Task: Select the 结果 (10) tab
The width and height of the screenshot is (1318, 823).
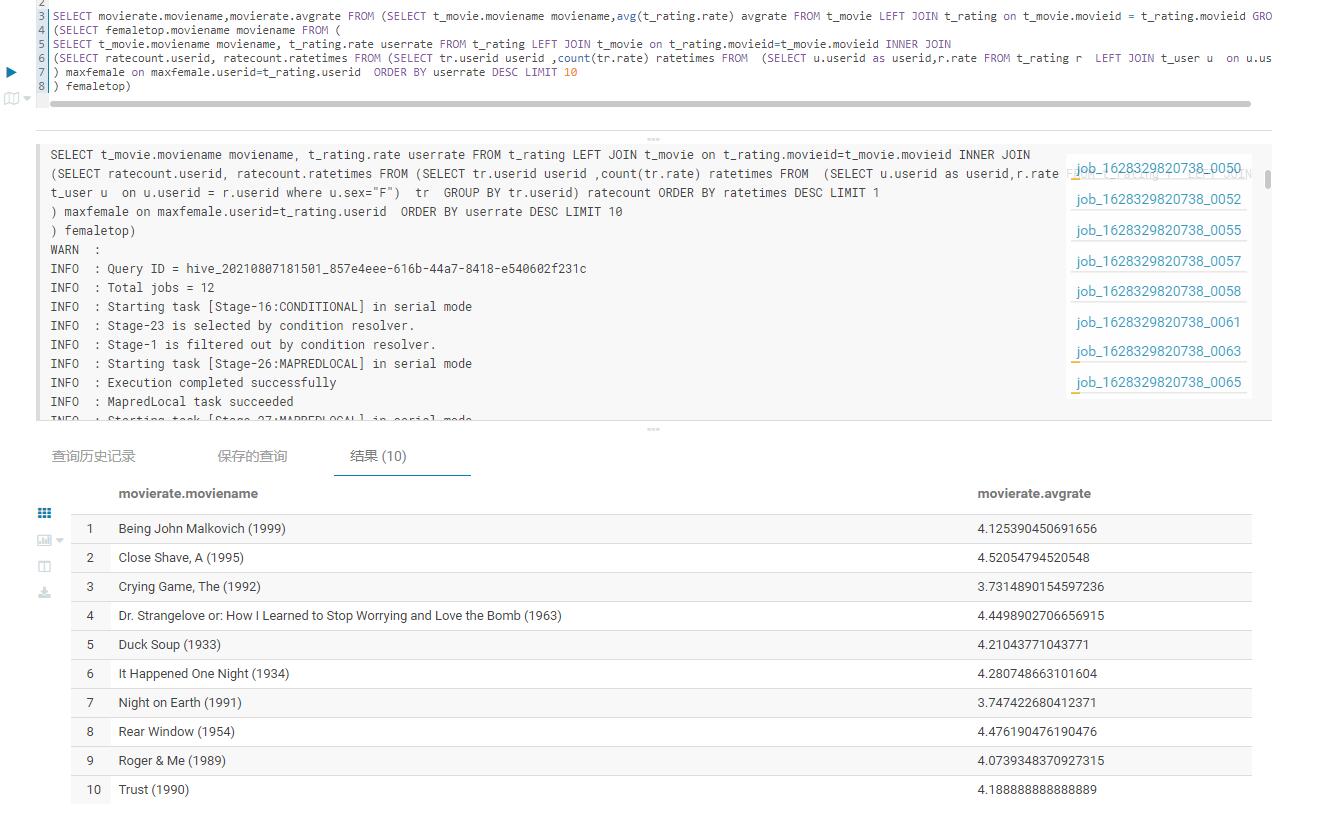Action: click(378, 456)
